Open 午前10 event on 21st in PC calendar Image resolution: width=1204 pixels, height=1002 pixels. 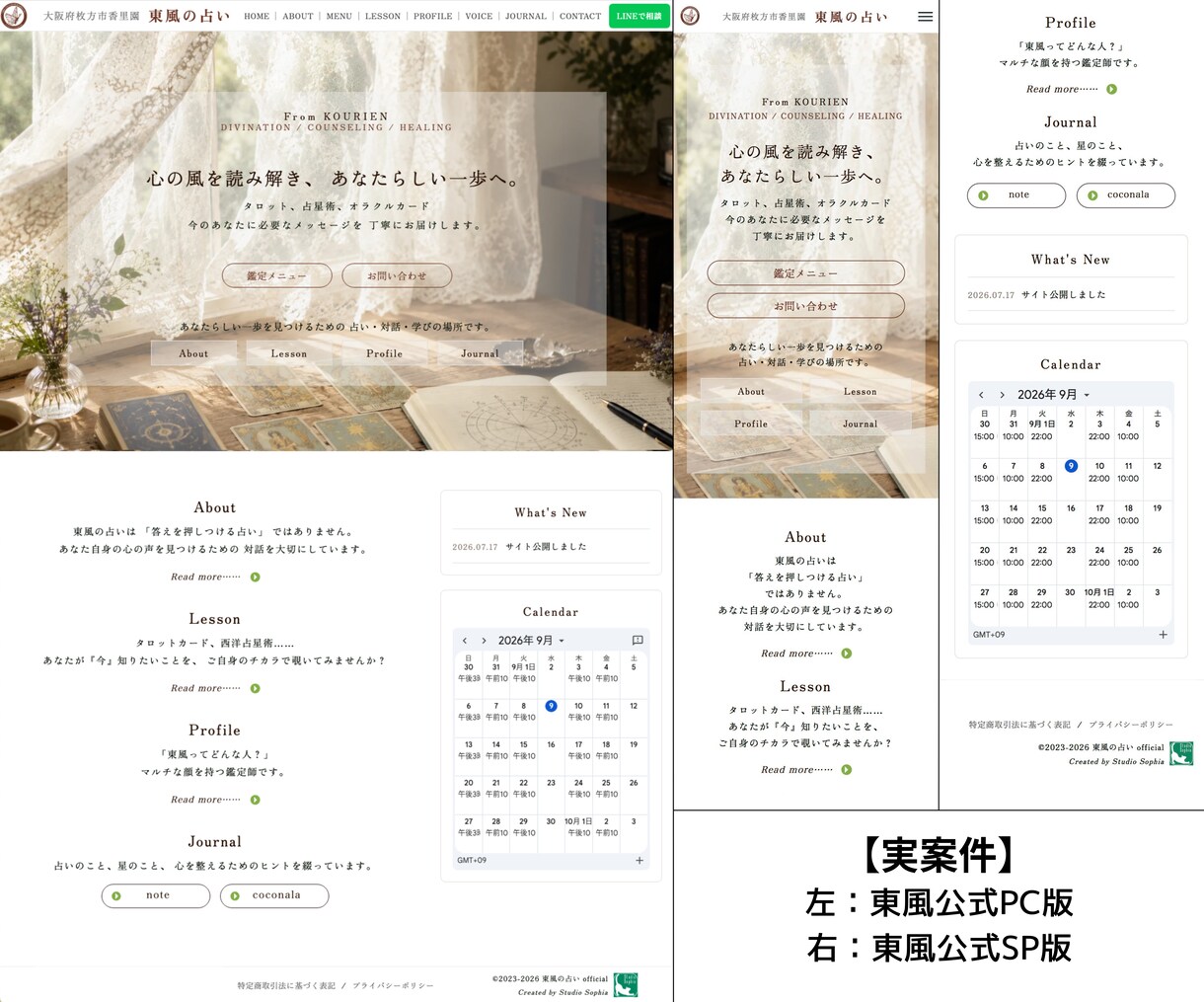point(496,794)
